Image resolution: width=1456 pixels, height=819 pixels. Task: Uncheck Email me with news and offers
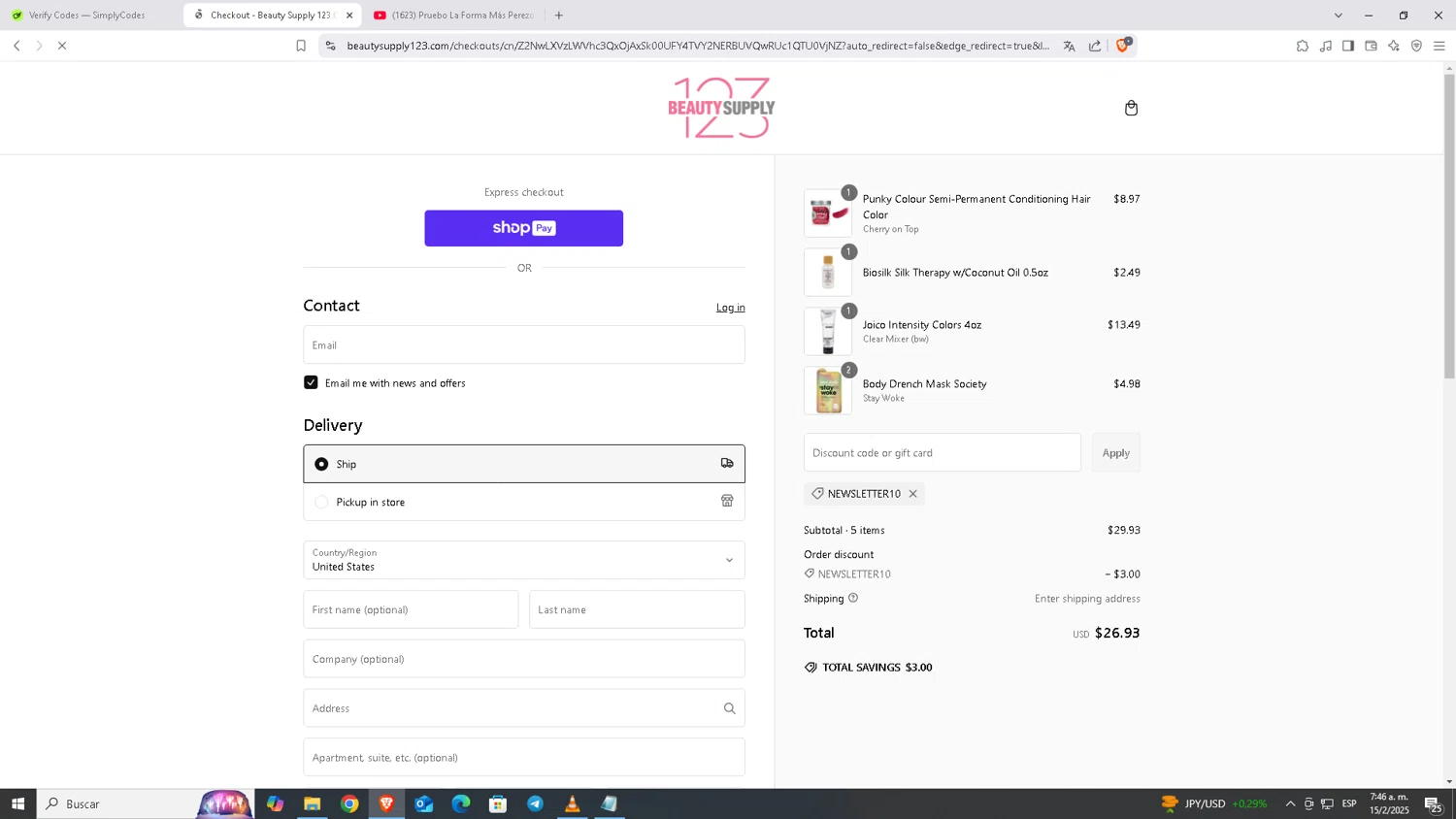coord(311,382)
